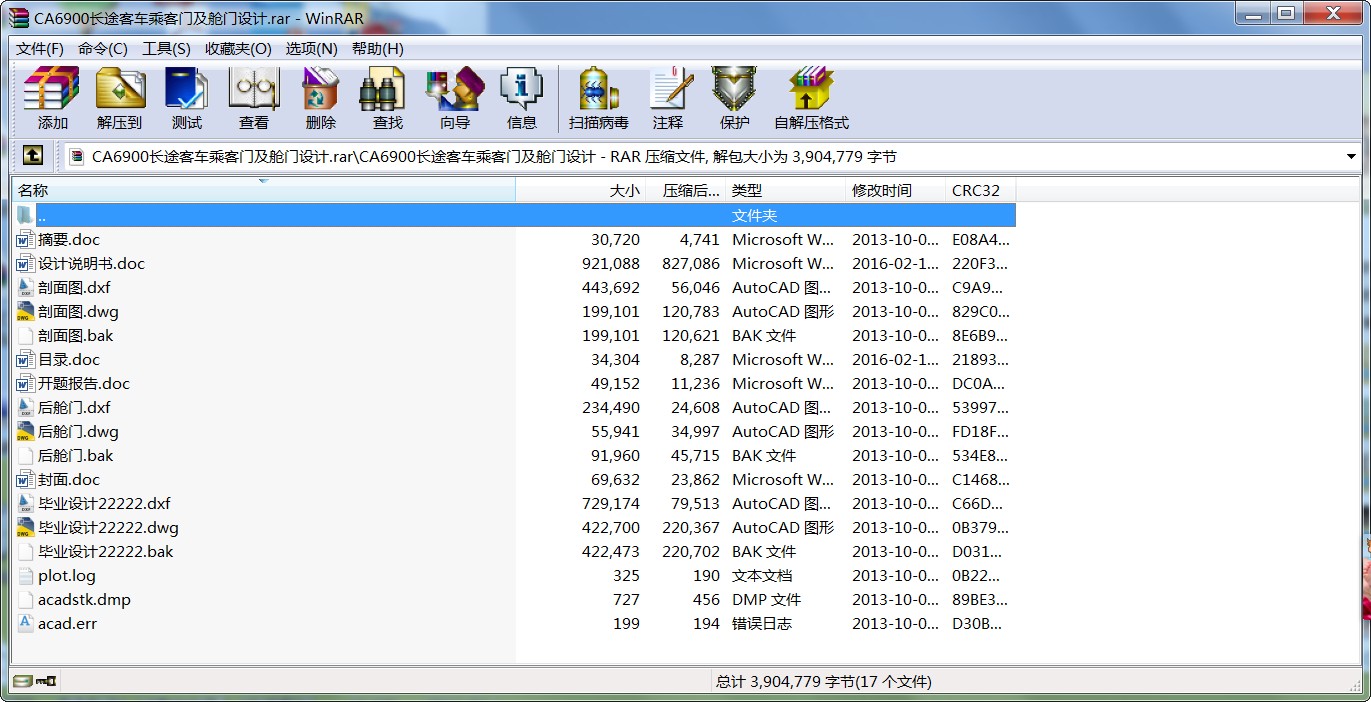
Task: Open the 收藏夹(O) menu
Action: coord(238,49)
